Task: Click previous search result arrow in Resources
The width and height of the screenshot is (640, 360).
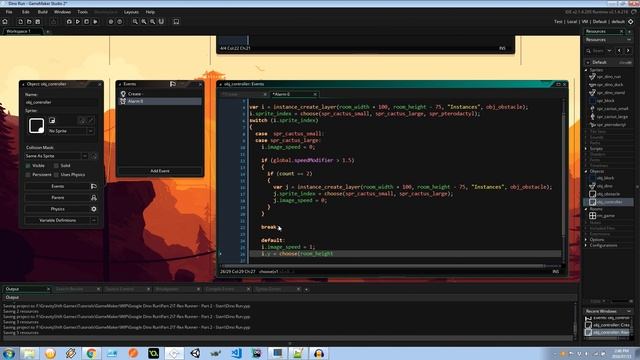Action: point(619,51)
